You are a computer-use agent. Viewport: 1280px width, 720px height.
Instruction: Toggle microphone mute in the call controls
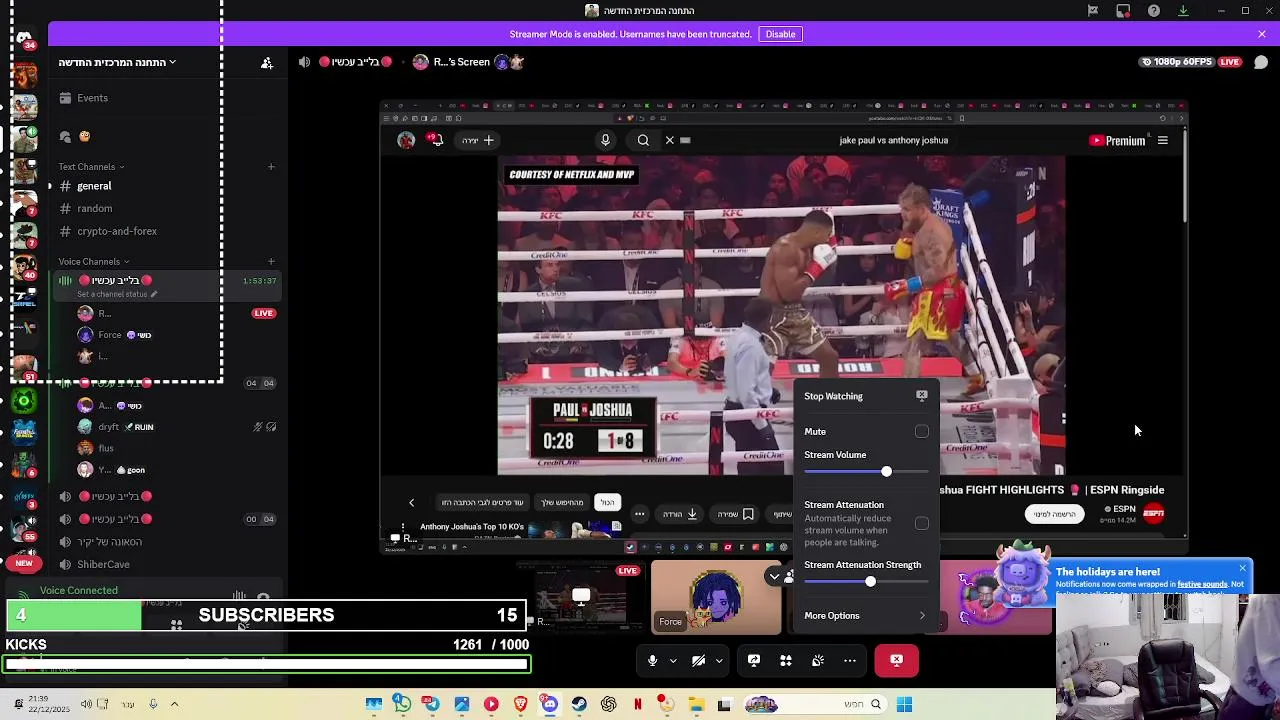(652, 660)
